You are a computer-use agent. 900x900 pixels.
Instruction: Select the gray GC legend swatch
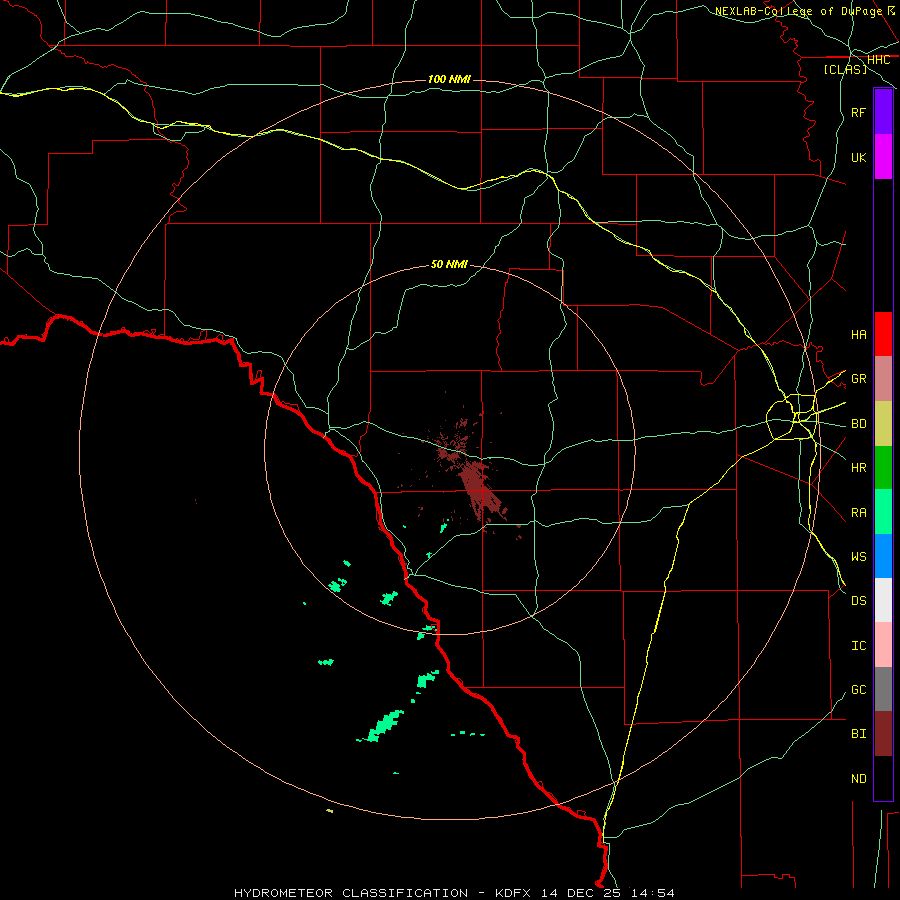(x=883, y=689)
